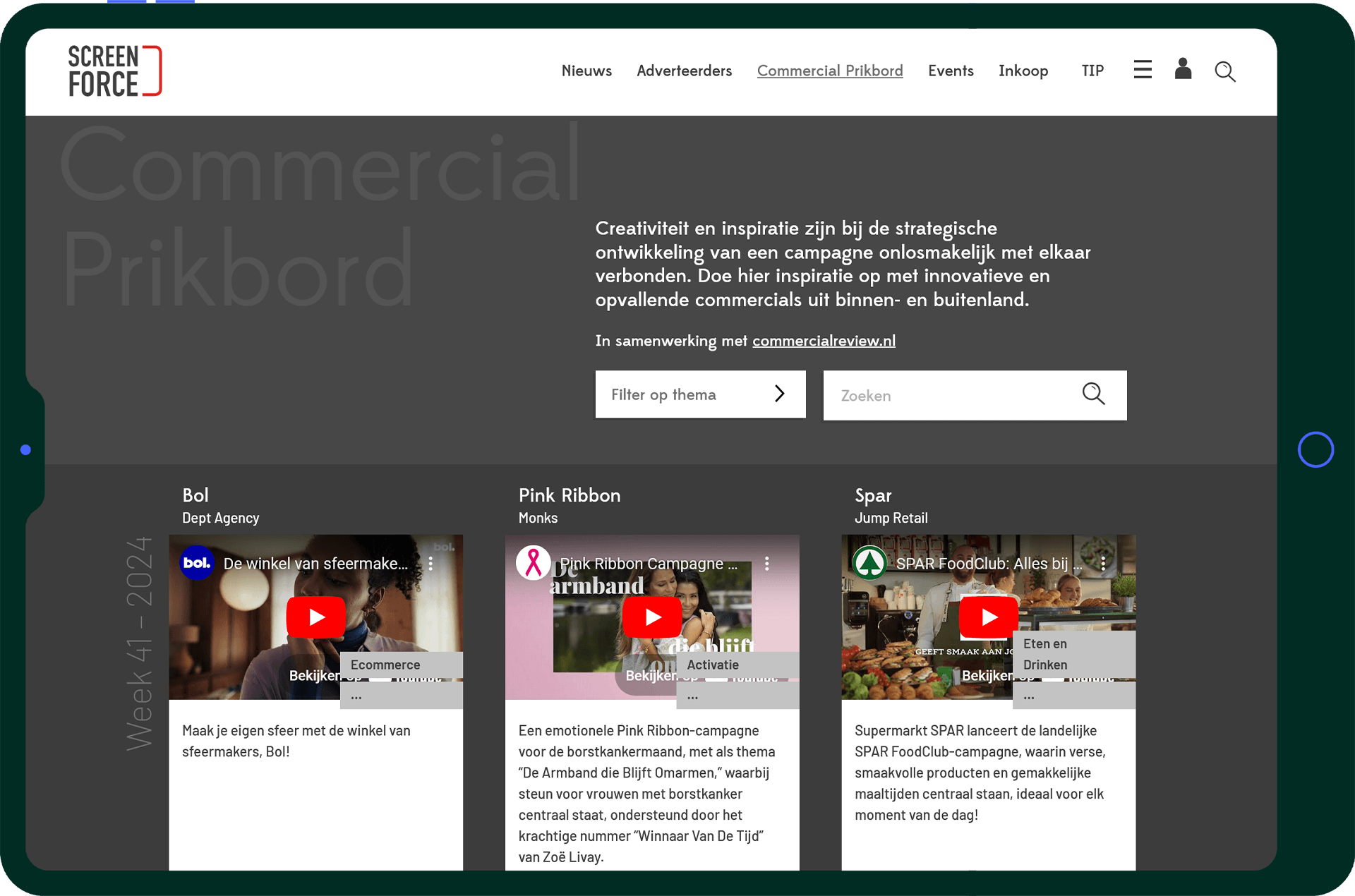1355x896 pixels.
Task: Click the magnifier icon in the Zoeken field
Action: tap(1093, 394)
